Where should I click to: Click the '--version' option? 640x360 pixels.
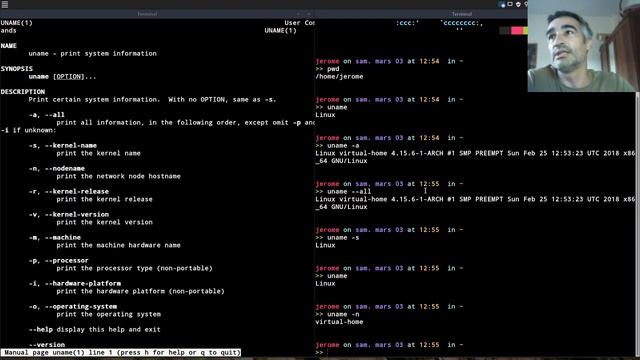point(47,344)
